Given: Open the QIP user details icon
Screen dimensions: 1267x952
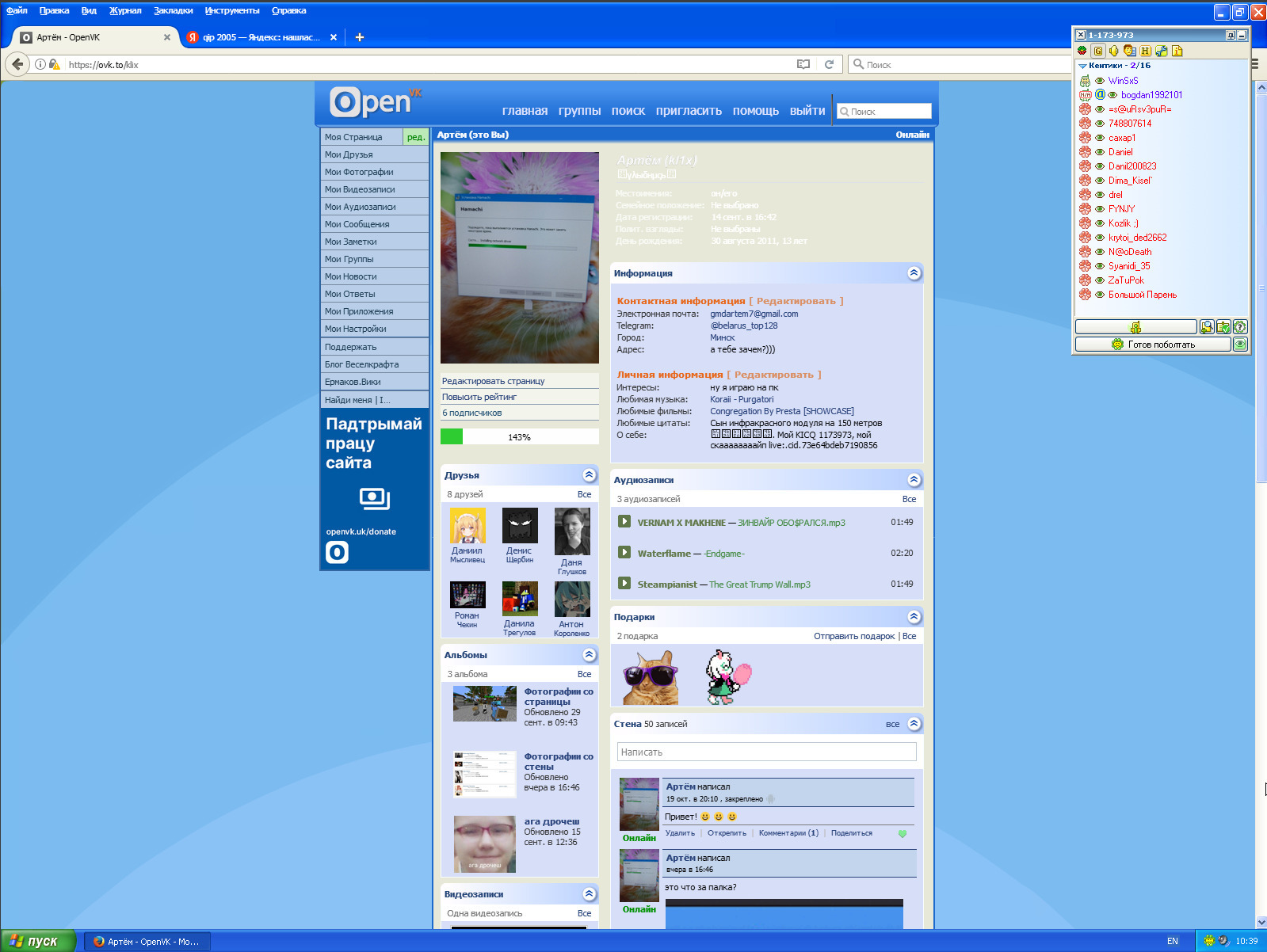Looking at the screenshot, I should [x=1129, y=51].
